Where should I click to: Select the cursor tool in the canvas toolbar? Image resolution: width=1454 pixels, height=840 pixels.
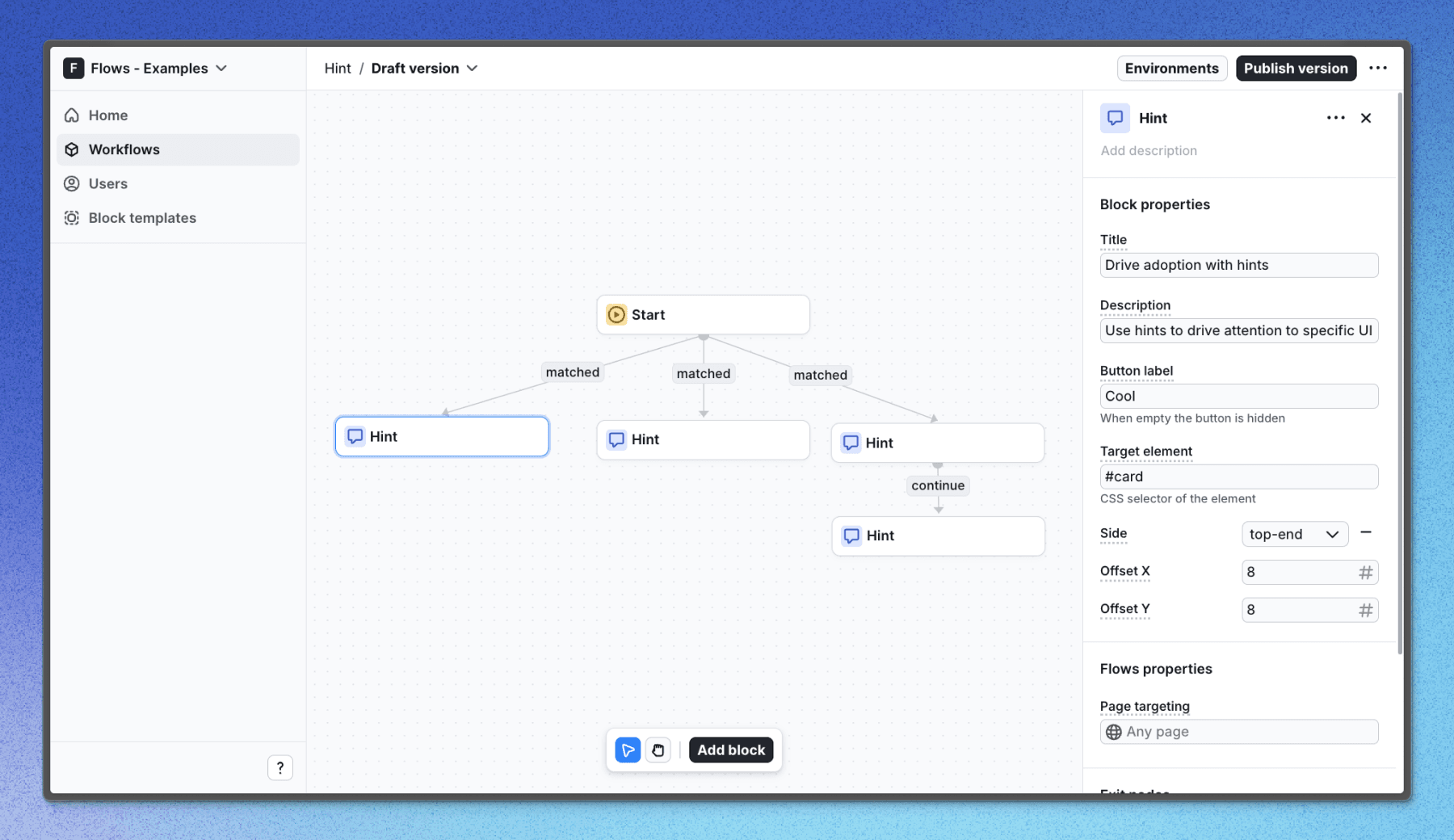[628, 750]
